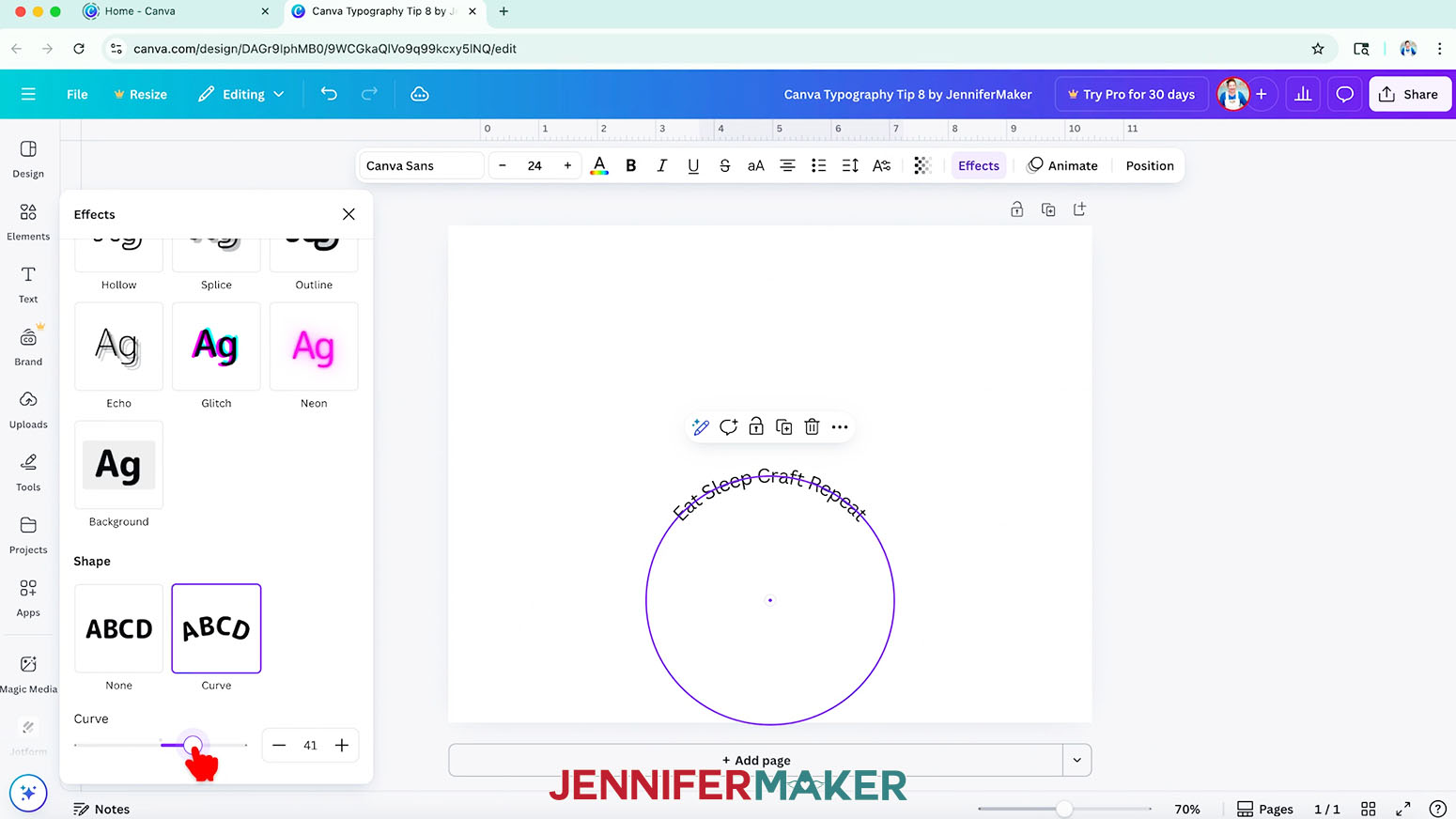Click the Animate button
The width and height of the screenshot is (1456, 819).
coord(1062,165)
